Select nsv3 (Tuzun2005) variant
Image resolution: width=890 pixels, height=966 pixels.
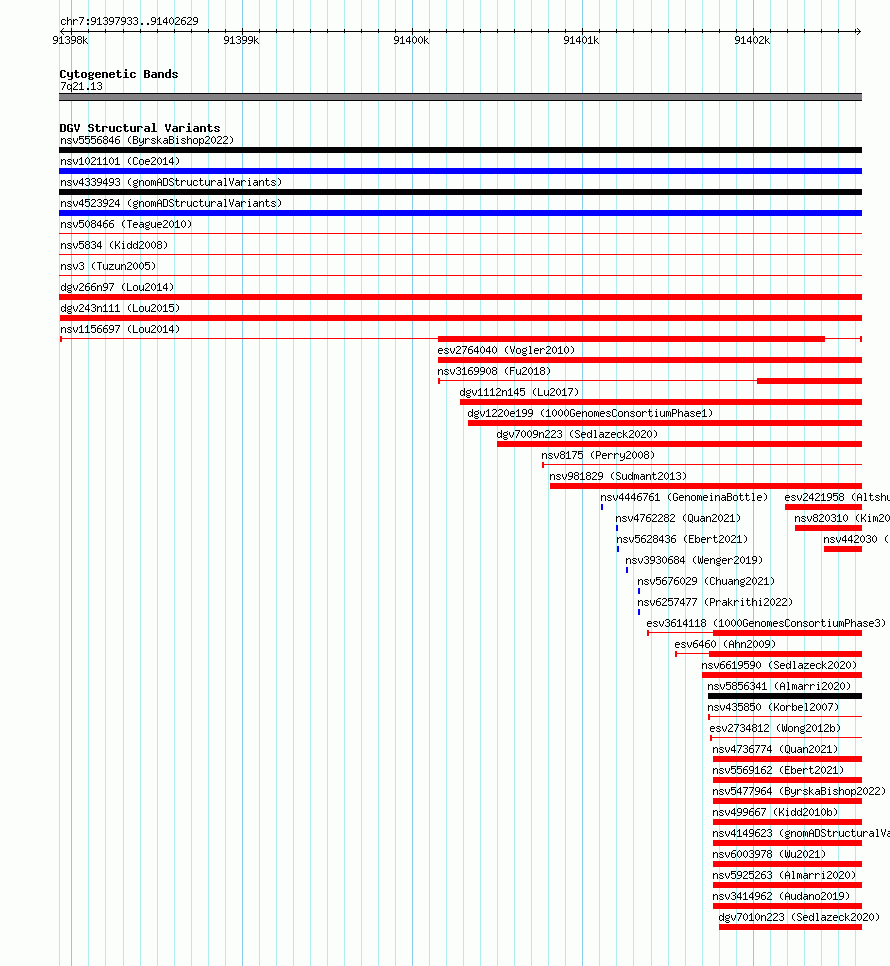(108, 266)
